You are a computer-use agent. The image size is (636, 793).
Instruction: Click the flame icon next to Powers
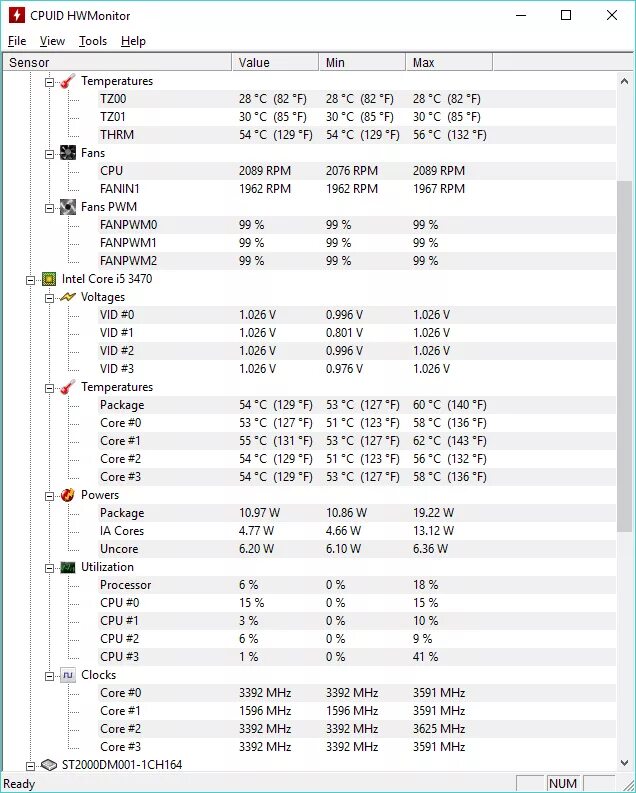(x=68, y=495)
